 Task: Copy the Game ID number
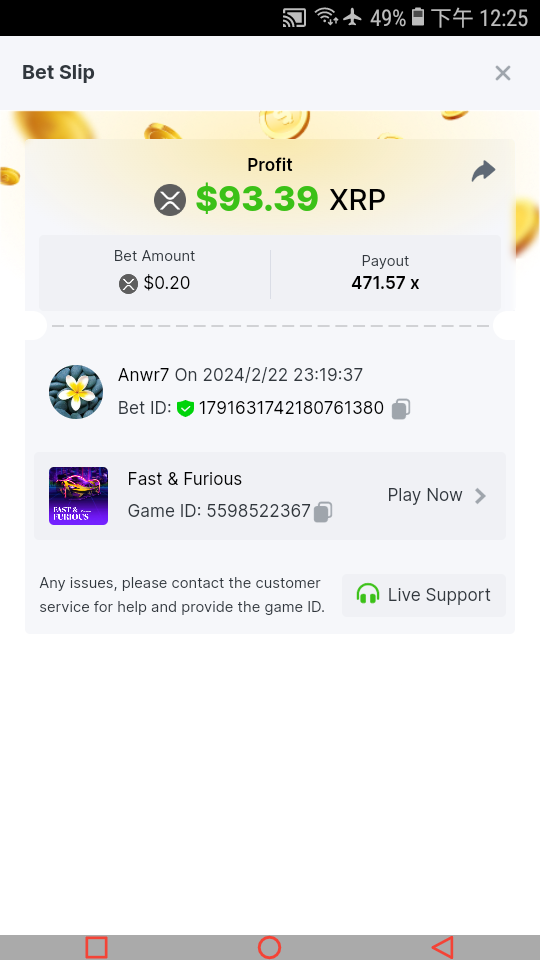[x=323, y=511]
